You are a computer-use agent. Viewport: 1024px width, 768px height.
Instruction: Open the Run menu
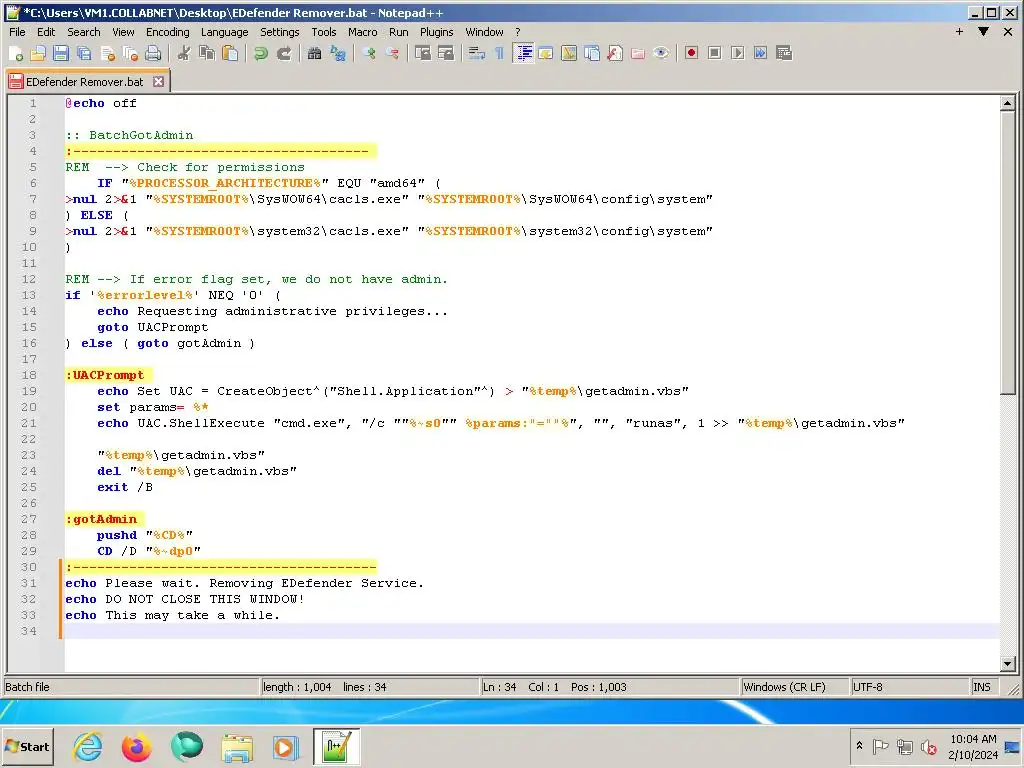(398, 32)
